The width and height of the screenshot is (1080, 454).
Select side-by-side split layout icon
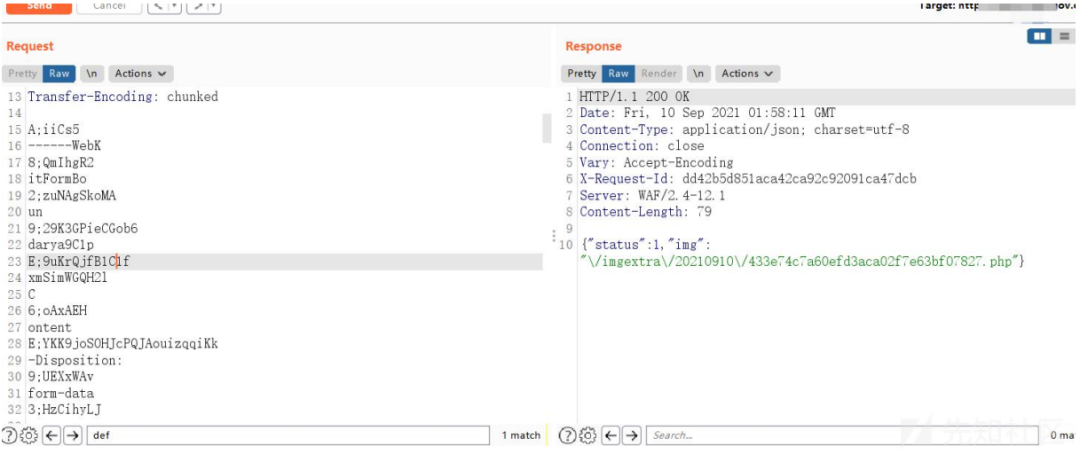coord(1039,36)
